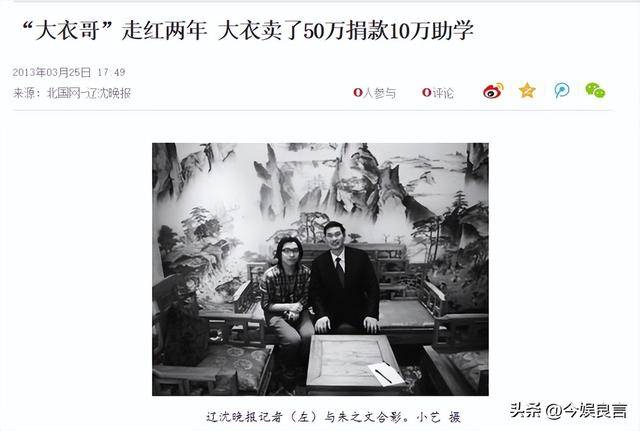This screenshot has width=640, height=431.
Task: Click the reporter wearing glasses
Action: click(286, 290)
